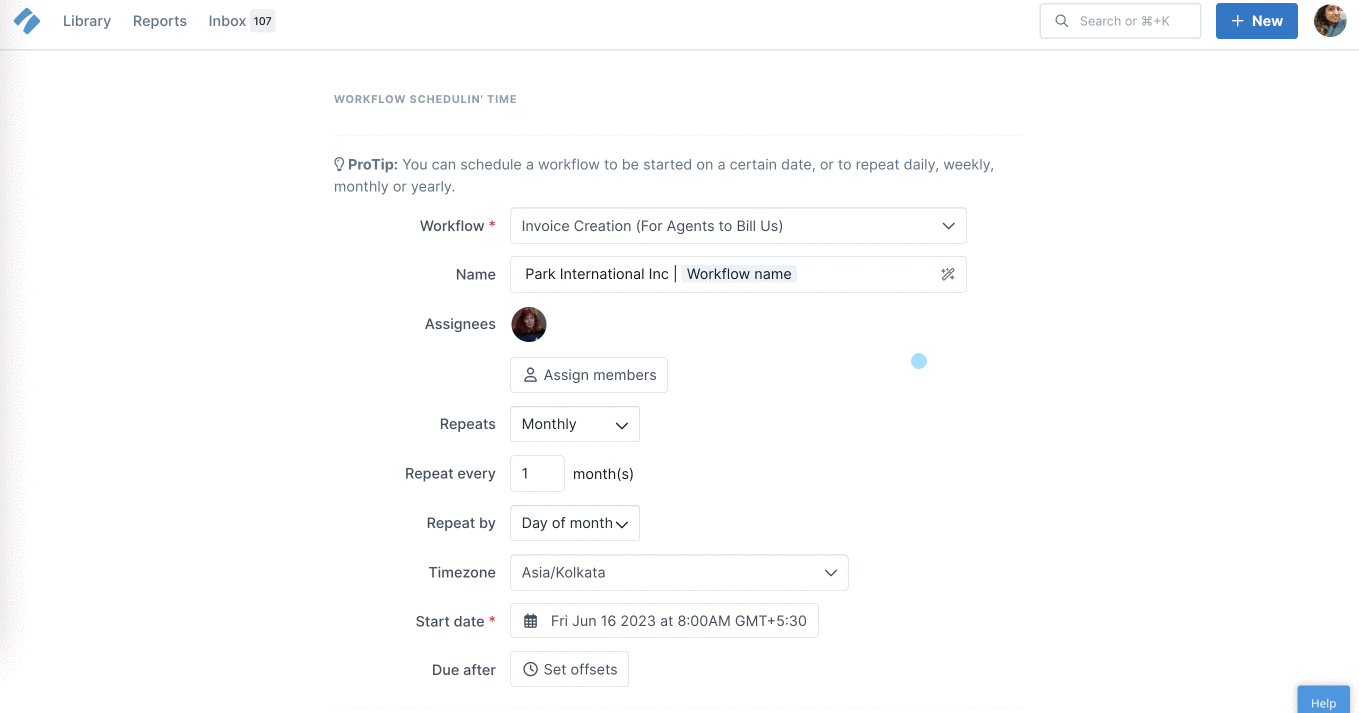Click the Assign members button

tap(589, 375)
